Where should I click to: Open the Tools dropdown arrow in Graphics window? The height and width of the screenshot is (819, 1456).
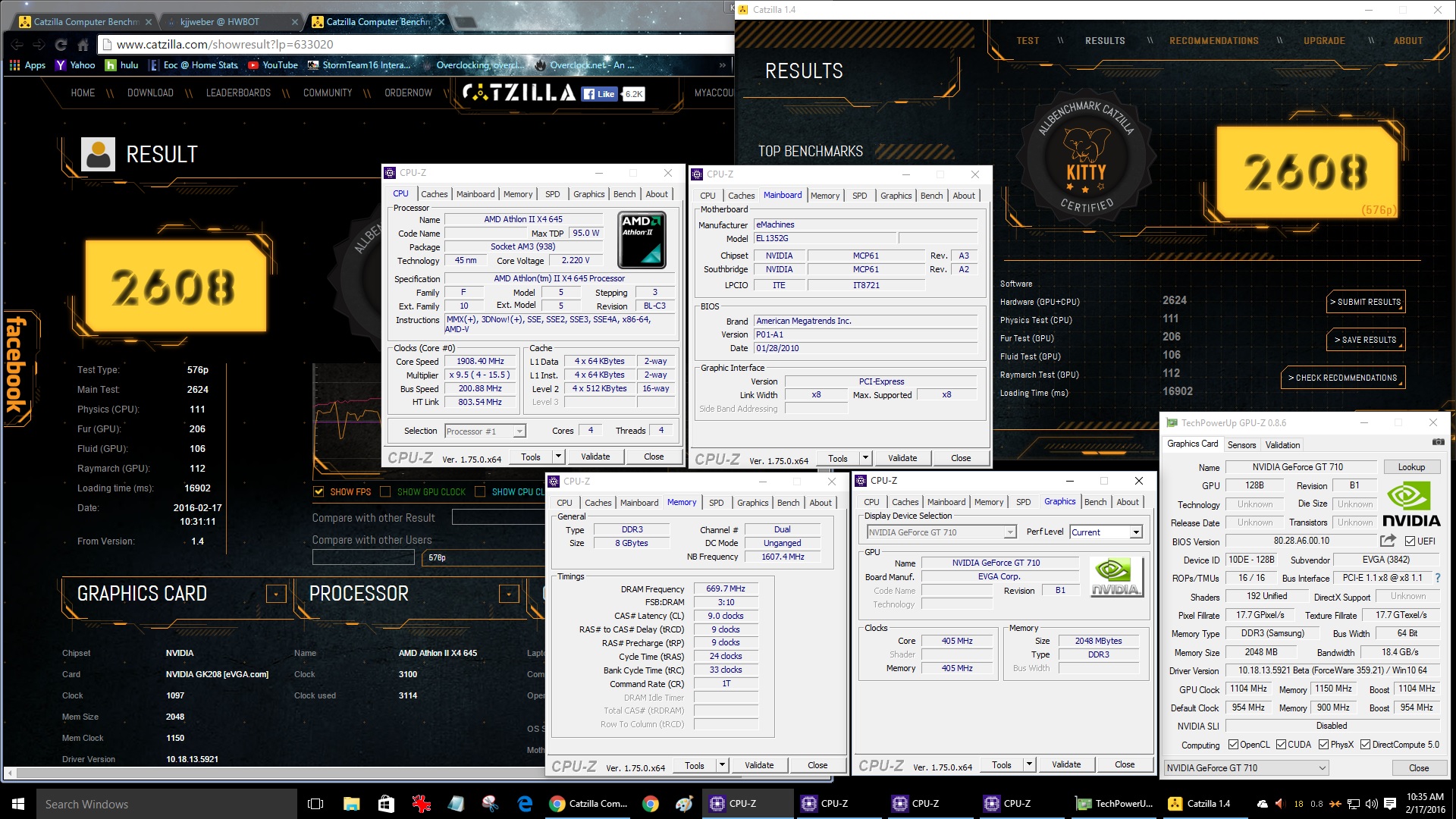(x=1029, y=765)
